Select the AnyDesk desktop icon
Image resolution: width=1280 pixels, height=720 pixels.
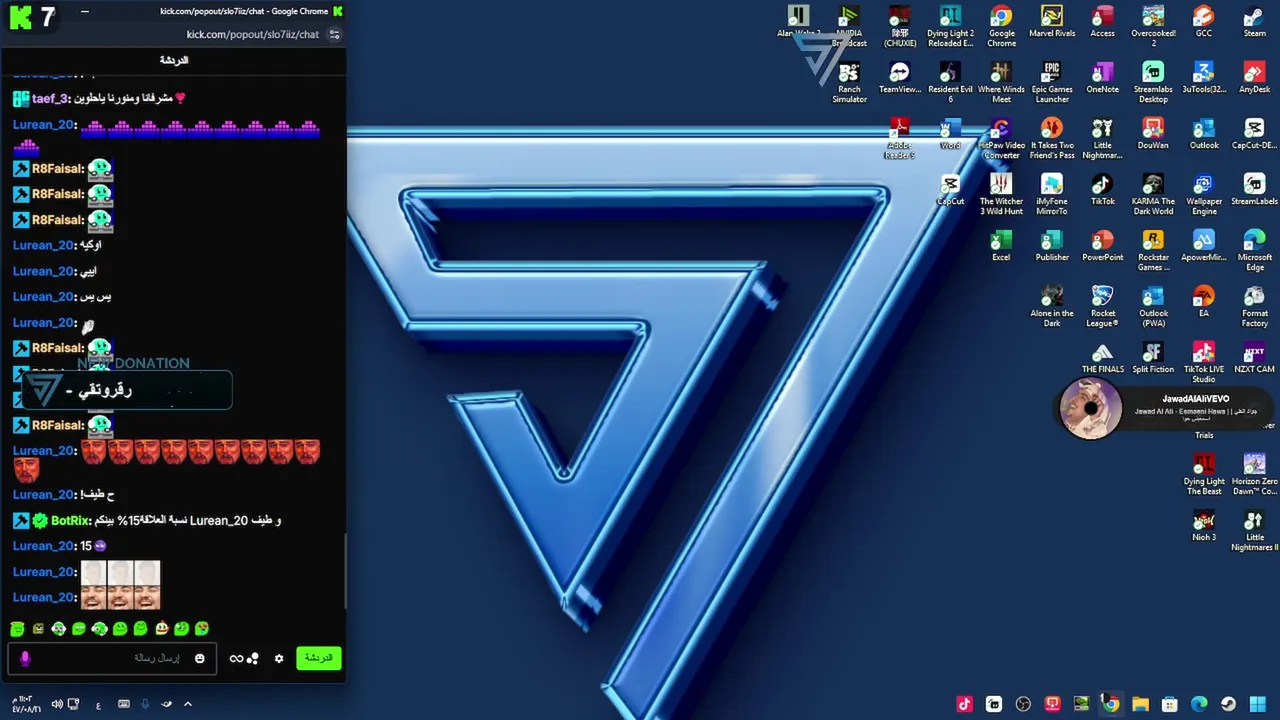tap(1254, 78)
